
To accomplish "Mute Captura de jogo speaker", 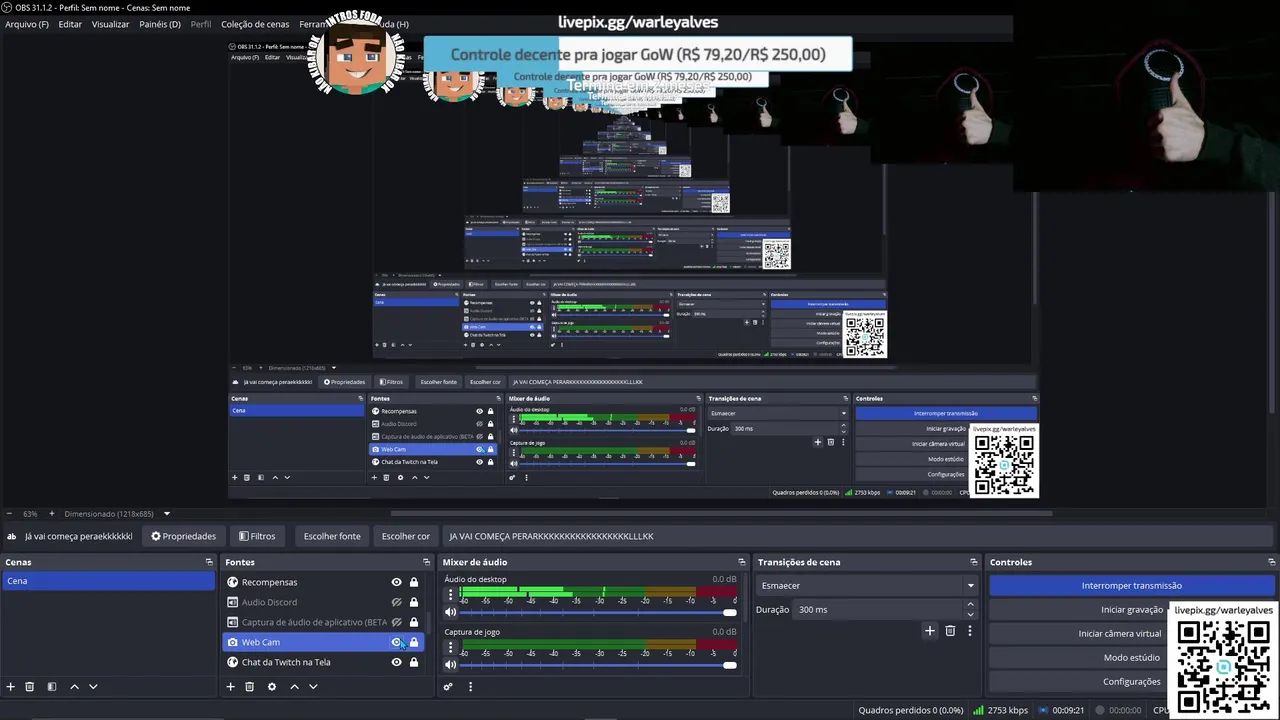I will [x=450, y=665].
